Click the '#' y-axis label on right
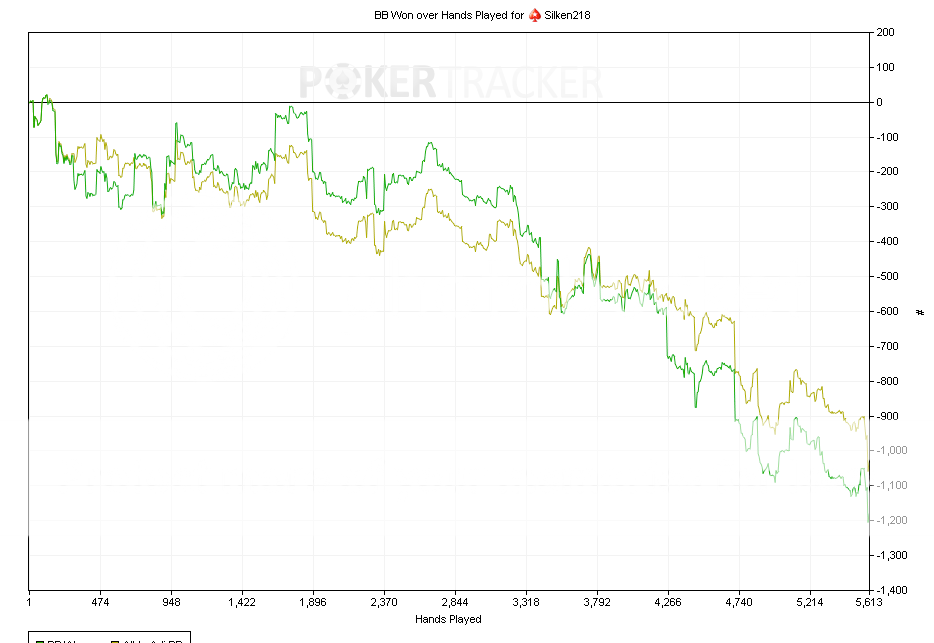Screen dimensions: 934x643 pos(920,312)
